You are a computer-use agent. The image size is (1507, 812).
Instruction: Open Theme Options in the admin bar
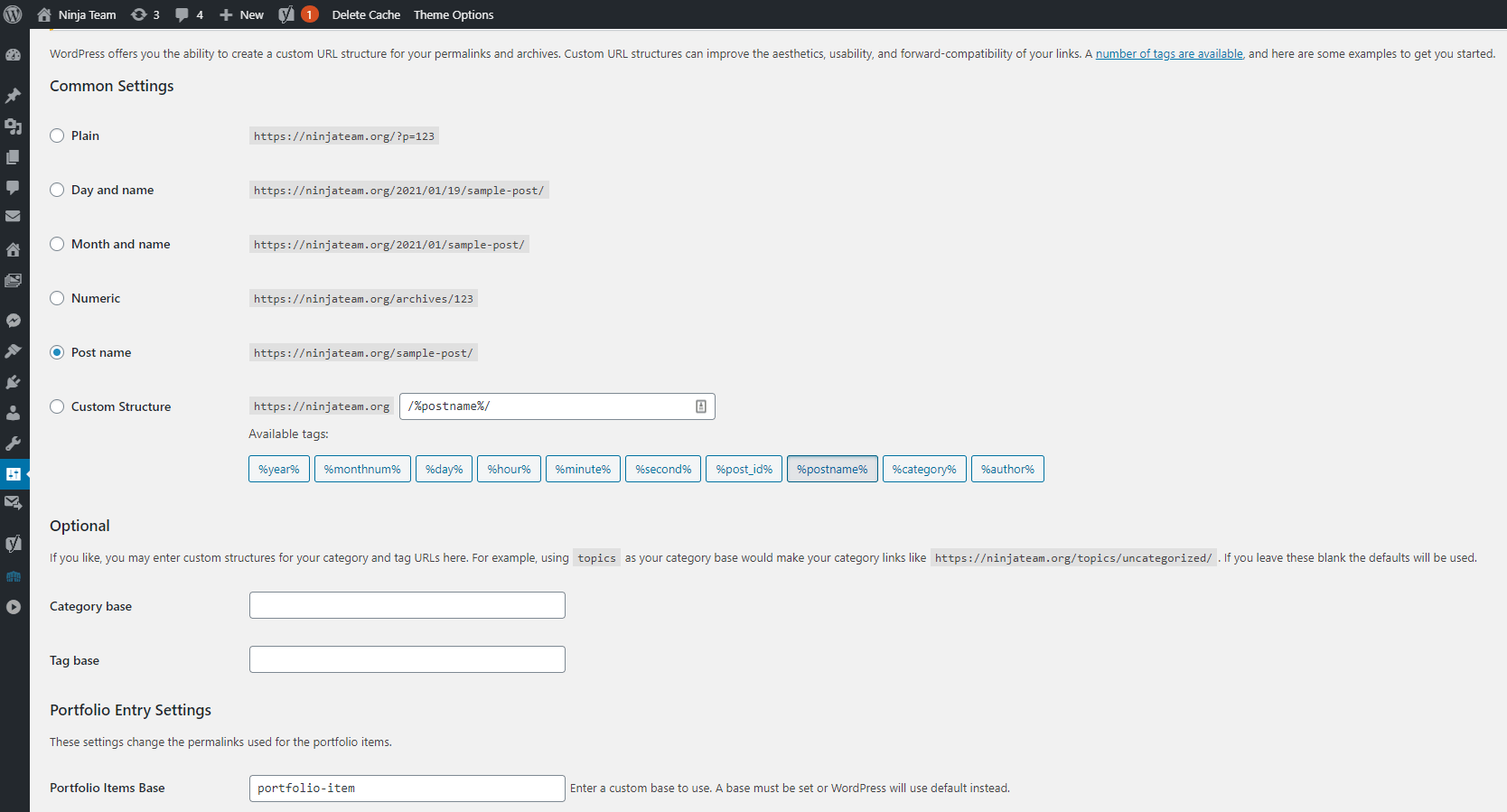point(454,14)
